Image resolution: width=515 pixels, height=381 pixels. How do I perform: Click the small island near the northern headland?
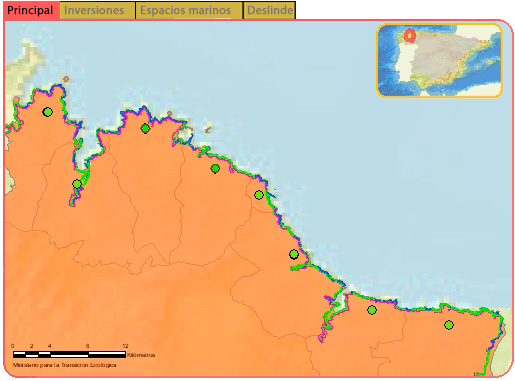pos(169,114)
